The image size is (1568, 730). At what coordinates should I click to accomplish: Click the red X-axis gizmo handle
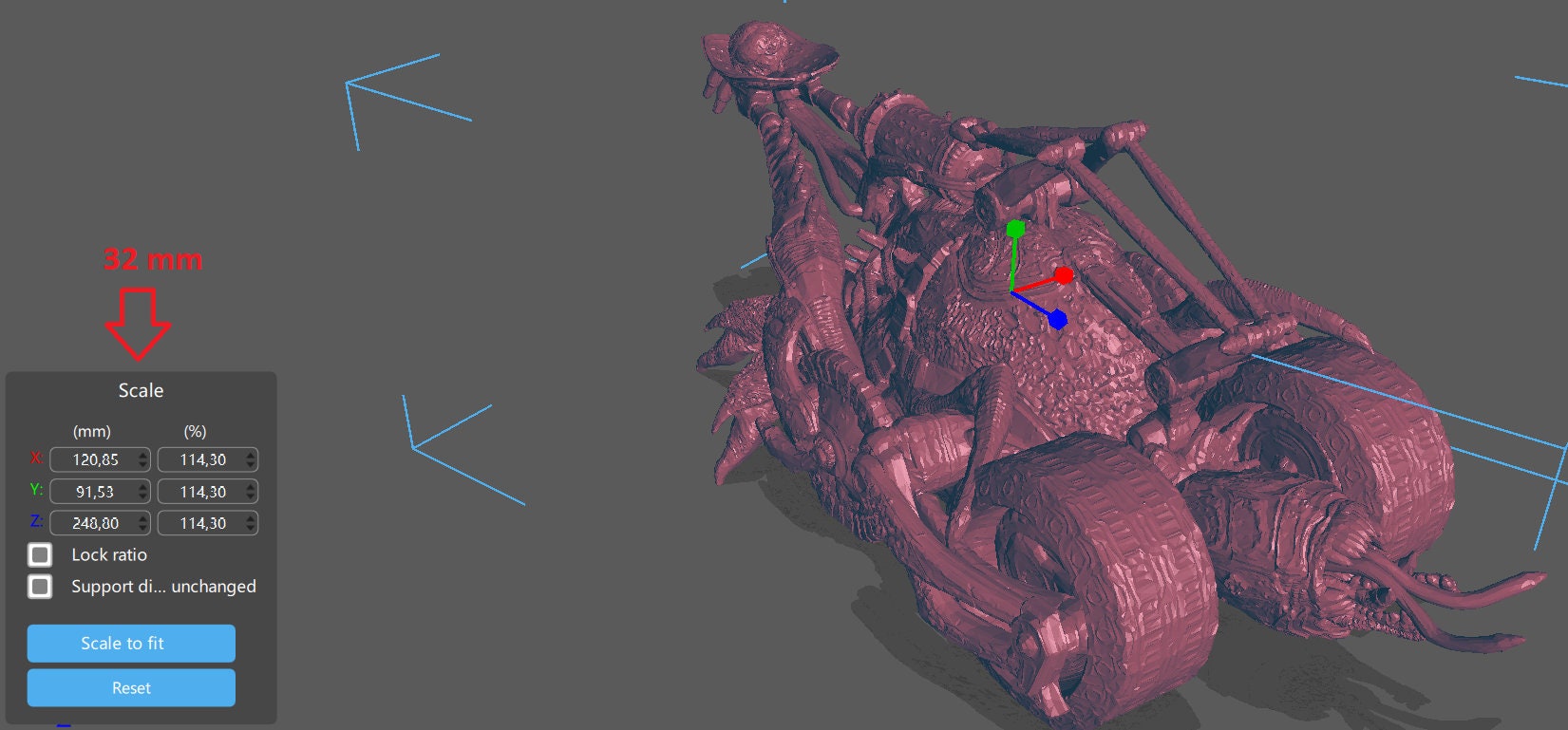1064,275
